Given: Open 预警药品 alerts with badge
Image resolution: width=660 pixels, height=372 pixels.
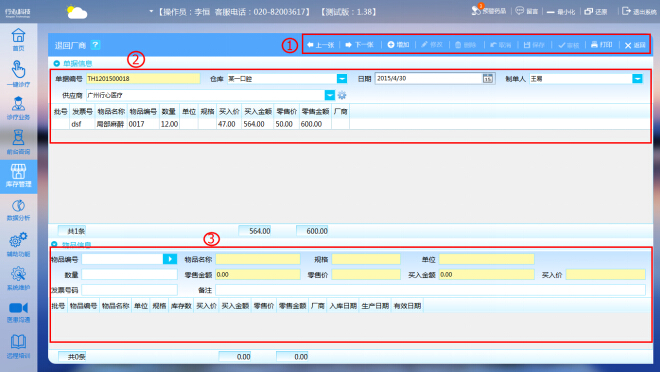Looking at the screenshot, I should click(x=488, y=11).
